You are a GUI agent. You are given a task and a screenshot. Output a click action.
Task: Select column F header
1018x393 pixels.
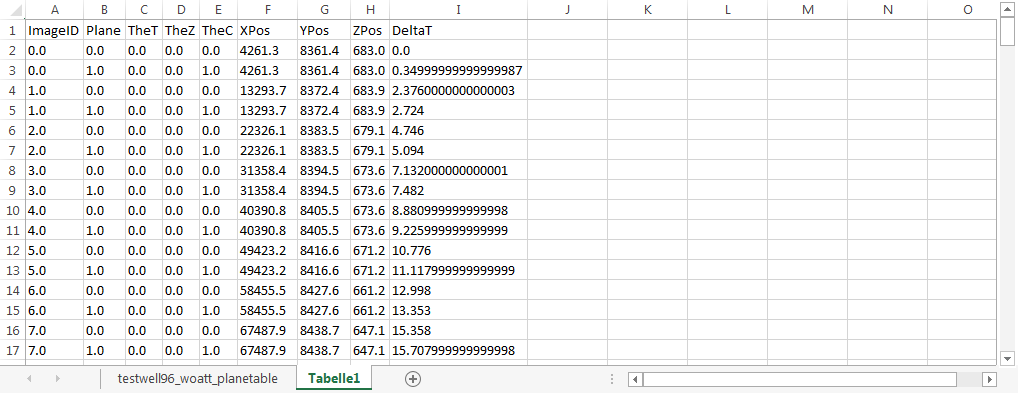click(x=267, y=10)
